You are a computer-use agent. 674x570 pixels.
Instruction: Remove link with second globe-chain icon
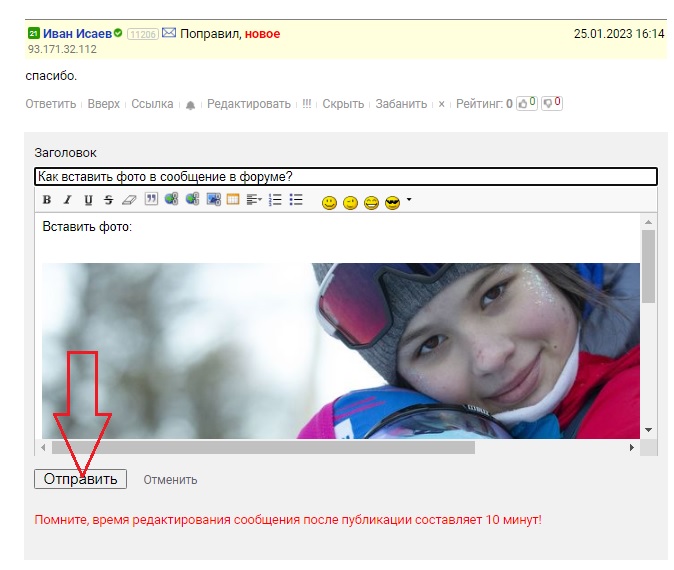(193, 199)
